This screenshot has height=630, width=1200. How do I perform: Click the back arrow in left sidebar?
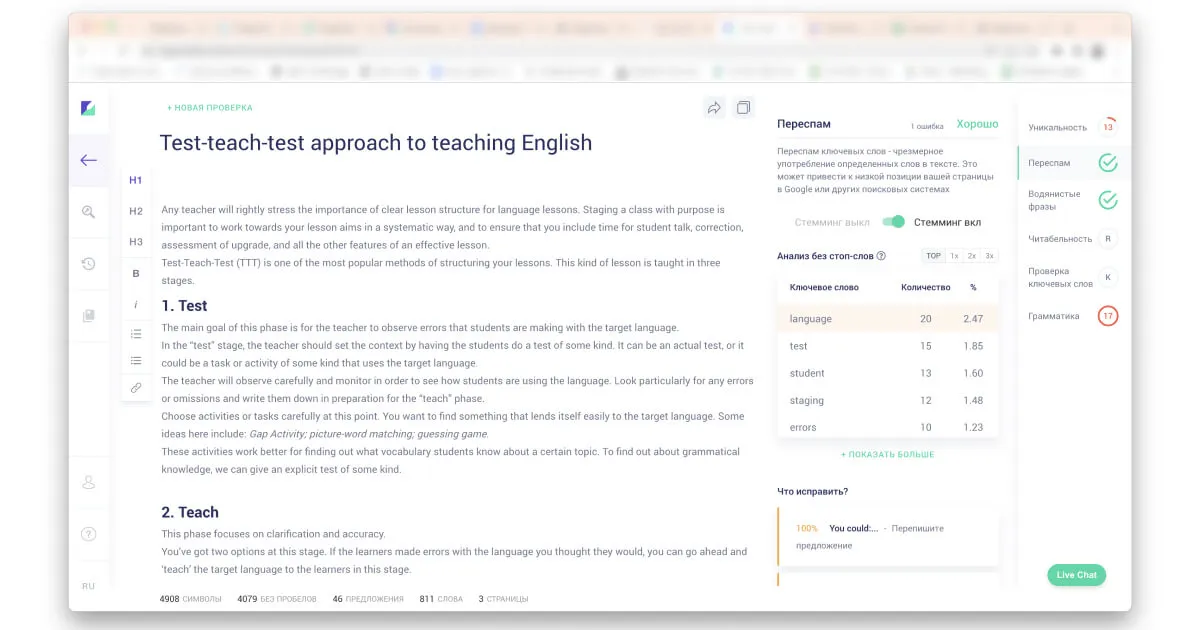tap(89, 160)
